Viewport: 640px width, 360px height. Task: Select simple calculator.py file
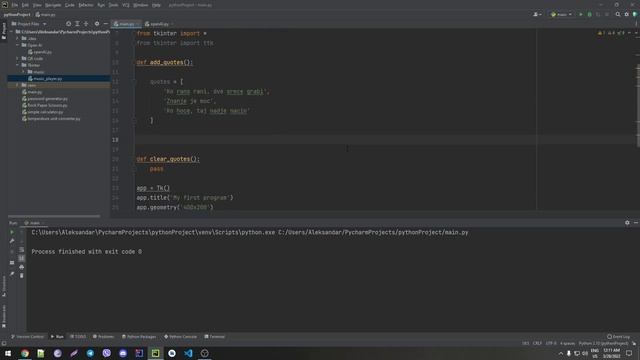point(45,112)
